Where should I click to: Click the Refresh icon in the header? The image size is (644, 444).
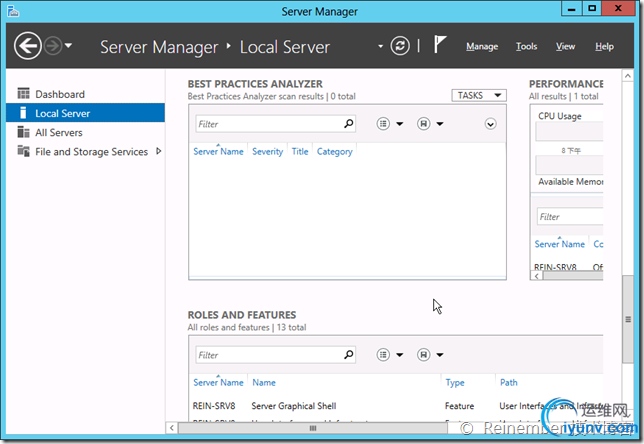(400, 46)
